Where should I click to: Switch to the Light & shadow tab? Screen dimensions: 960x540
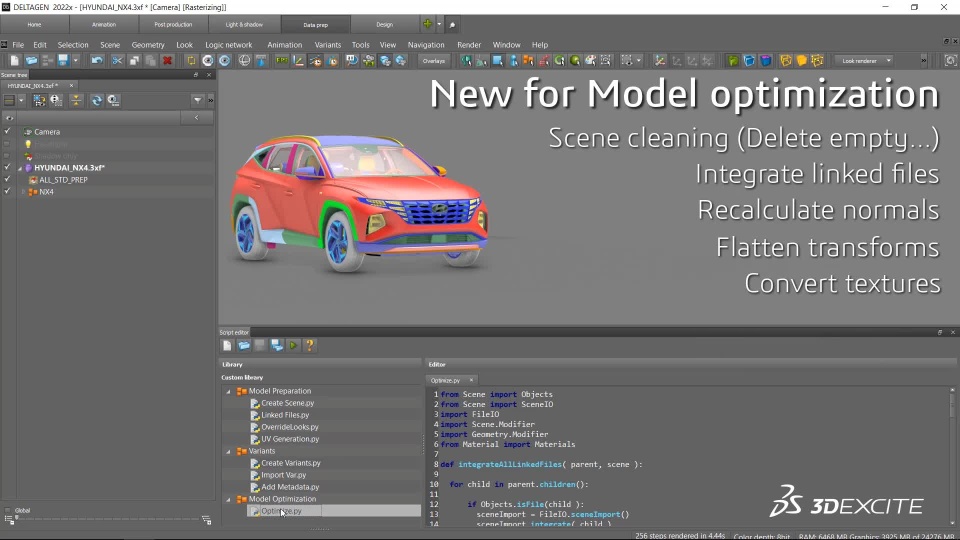tap(245, 24)
